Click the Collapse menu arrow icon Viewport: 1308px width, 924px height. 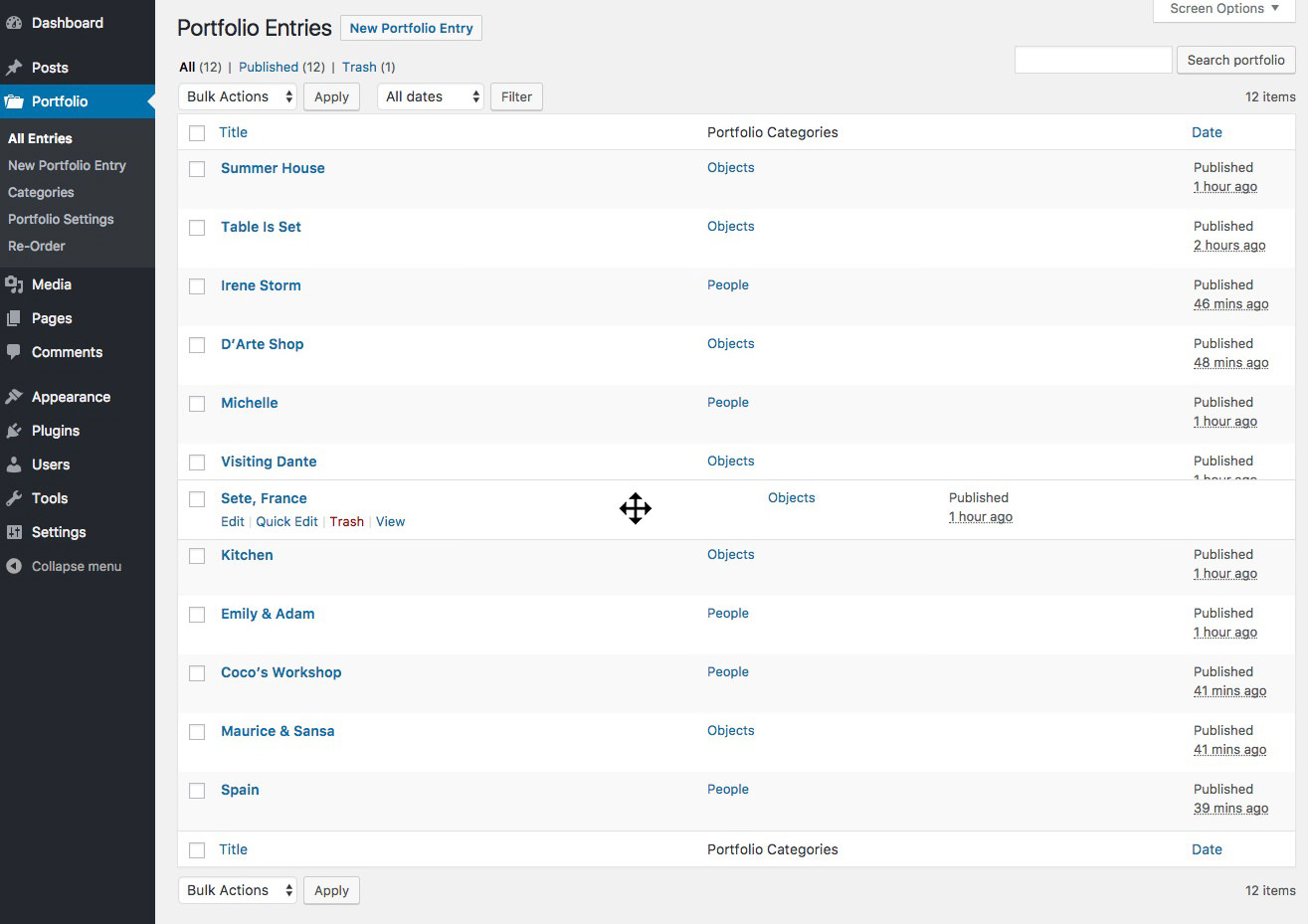pos(14,566)
